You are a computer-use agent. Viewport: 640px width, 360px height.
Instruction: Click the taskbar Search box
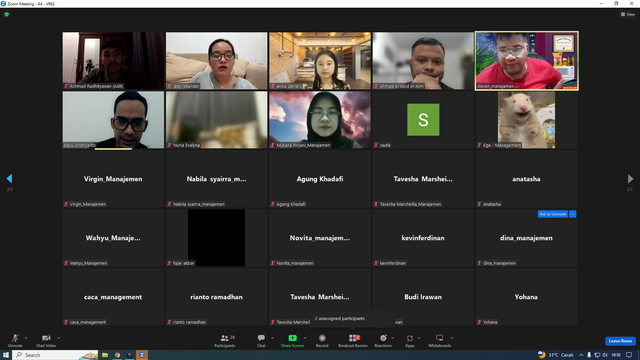[x=56, y=355]
